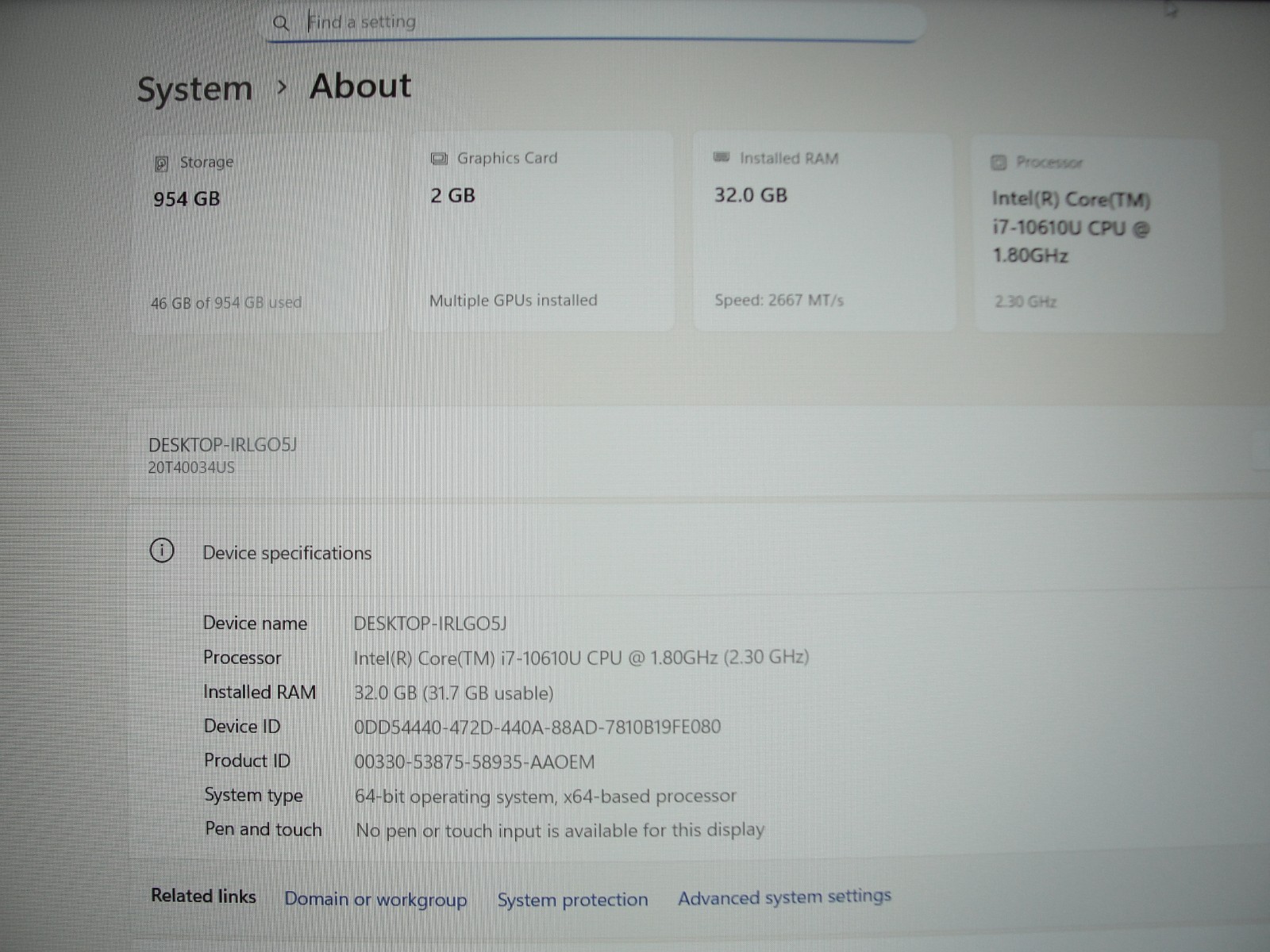This screenshot has height=952, width=1270.
Task: Click the Processor card icon
Action: pyautogui.click(x=999, y=163)
